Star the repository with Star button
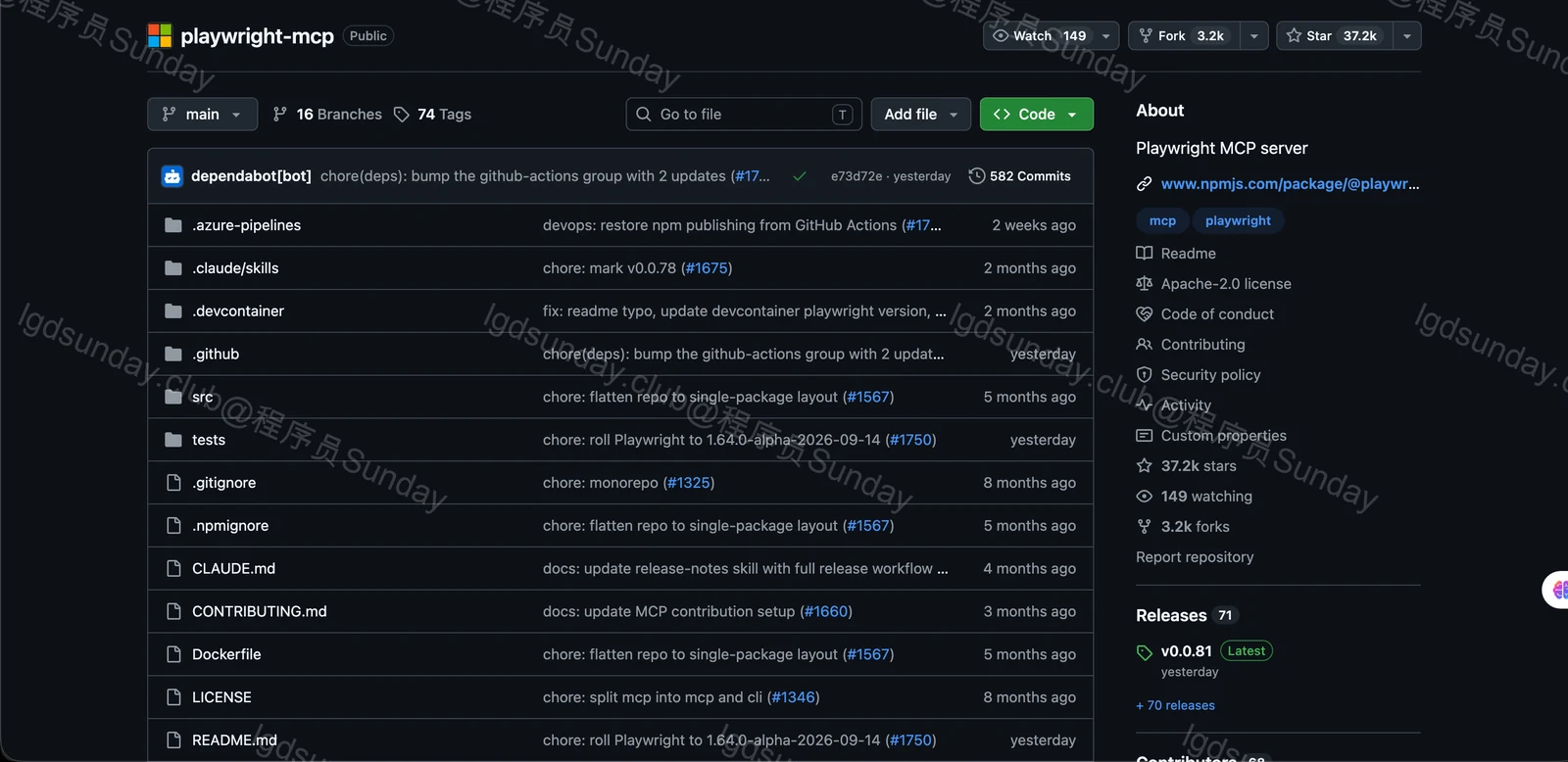 (x=1335, y=36)
